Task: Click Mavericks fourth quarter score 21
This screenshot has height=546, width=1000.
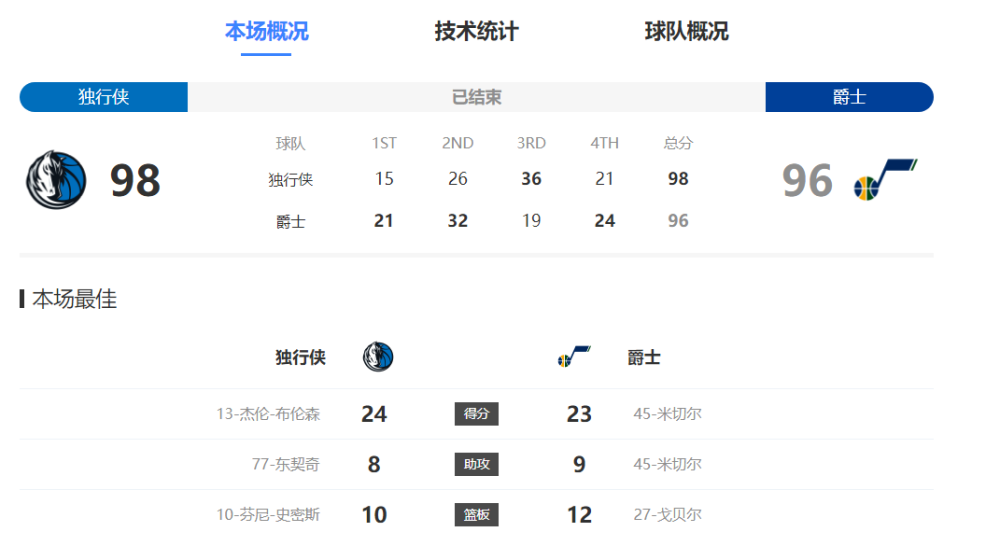Action: pos(605,179)
